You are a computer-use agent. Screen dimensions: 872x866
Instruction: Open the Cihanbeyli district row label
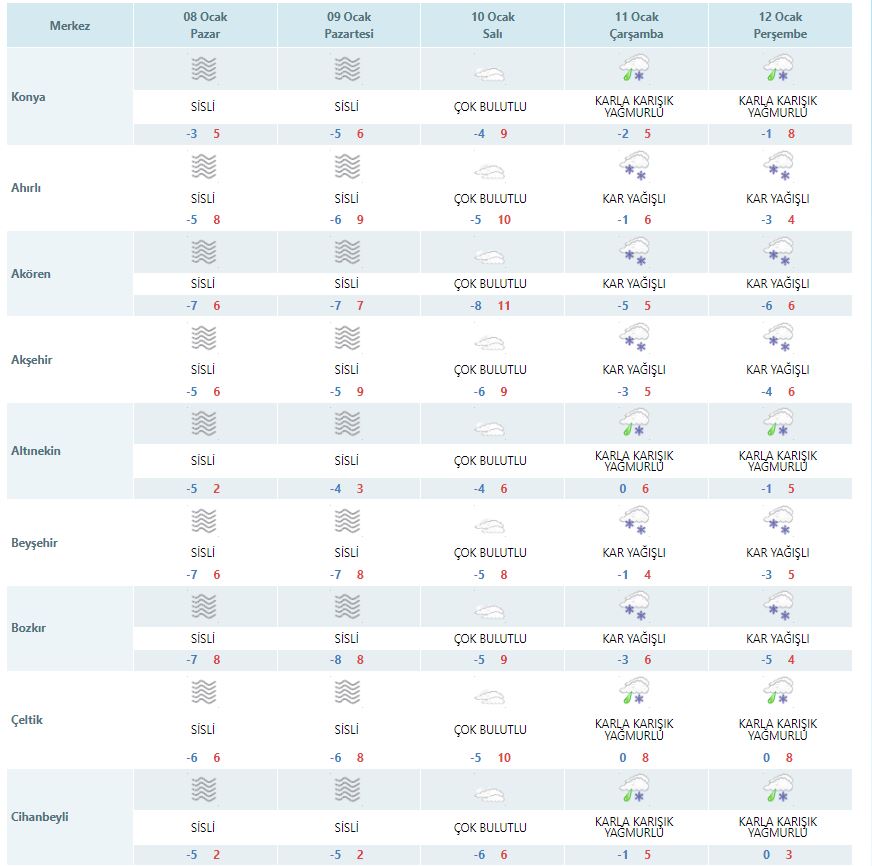[x=41, y=816]
